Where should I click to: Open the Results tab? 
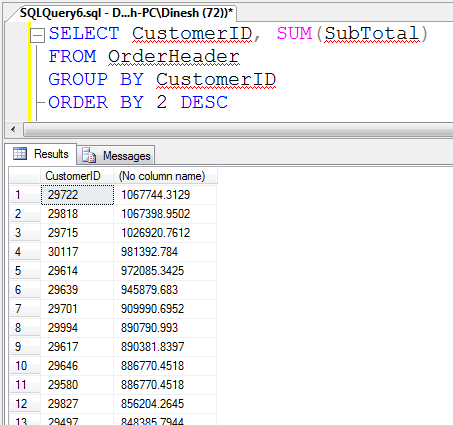41,154
